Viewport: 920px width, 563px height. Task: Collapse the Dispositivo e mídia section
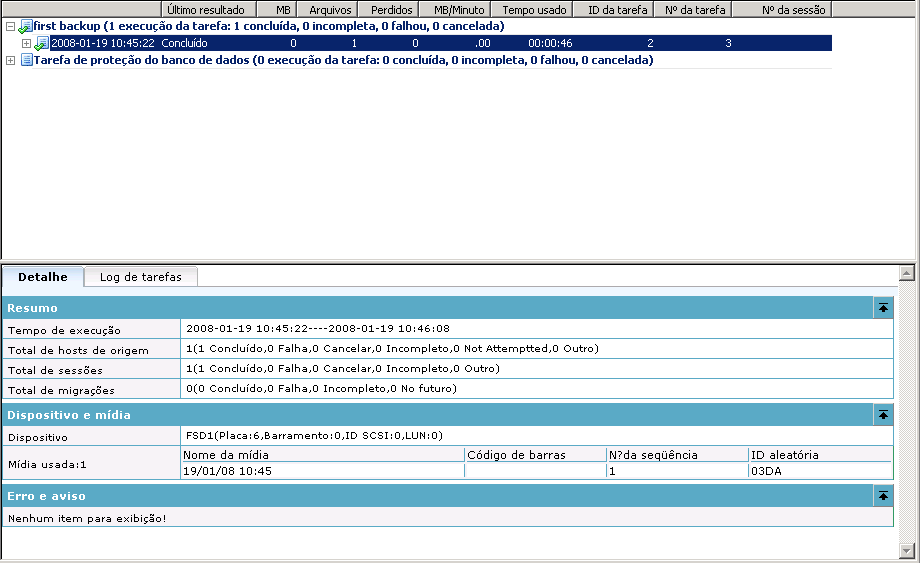(x=883, y=415)
